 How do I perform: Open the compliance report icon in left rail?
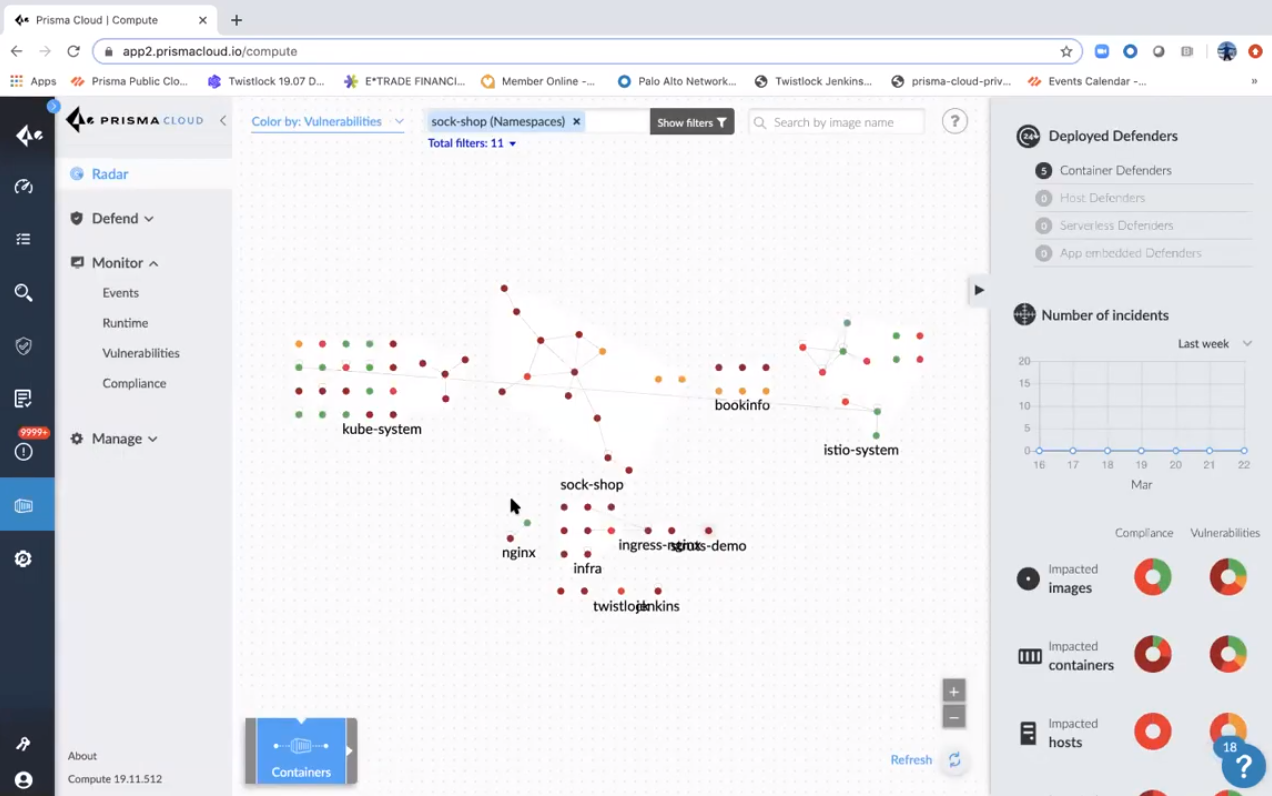click(x=24, y=399)
